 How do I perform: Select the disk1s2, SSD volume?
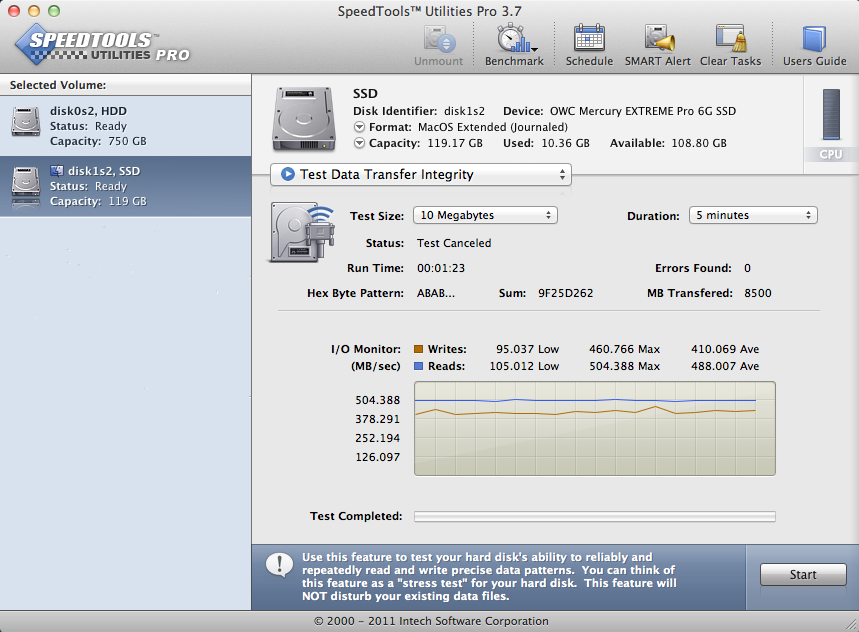tap(125, 186)
